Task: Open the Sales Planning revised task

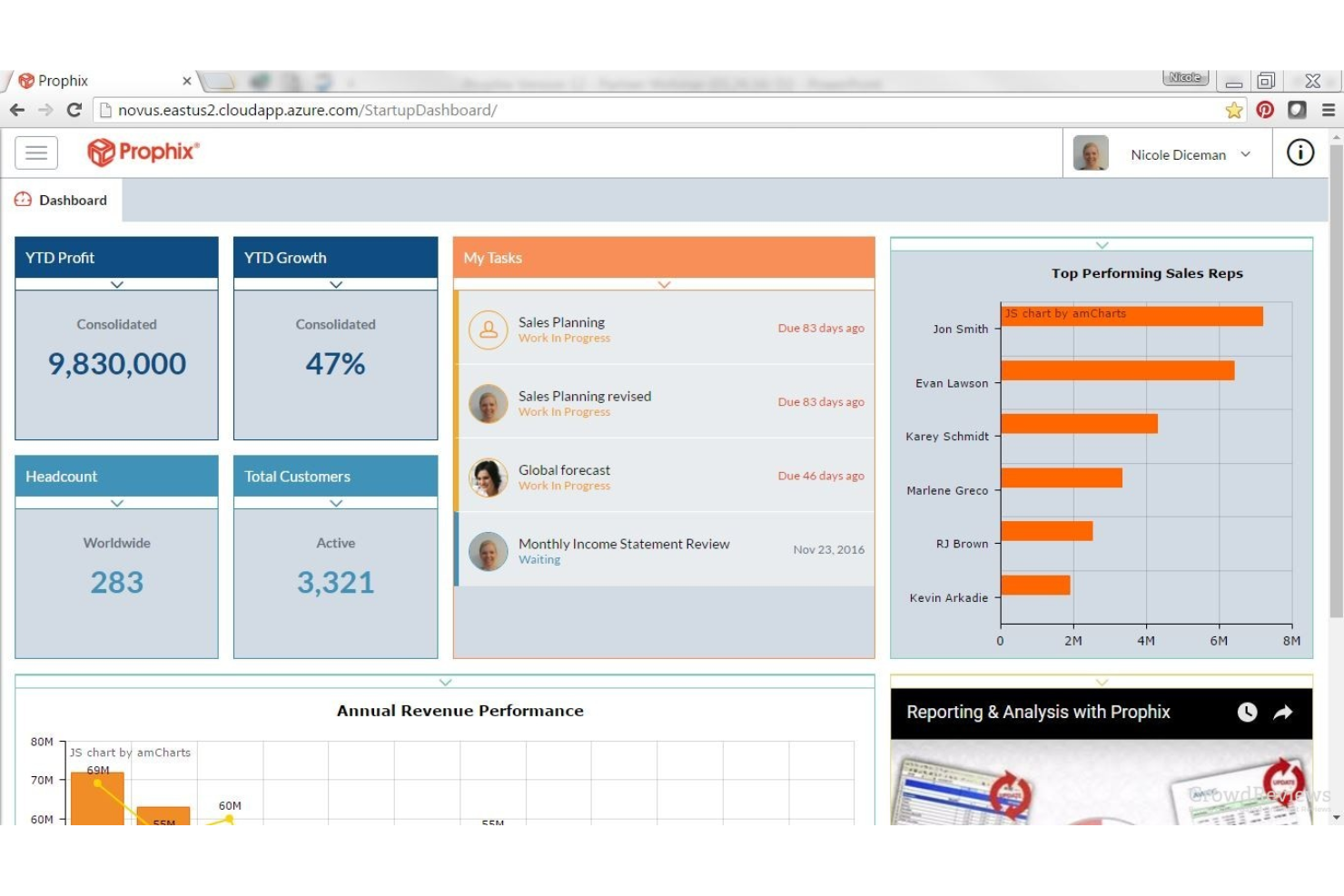Action: pos(584,397)
